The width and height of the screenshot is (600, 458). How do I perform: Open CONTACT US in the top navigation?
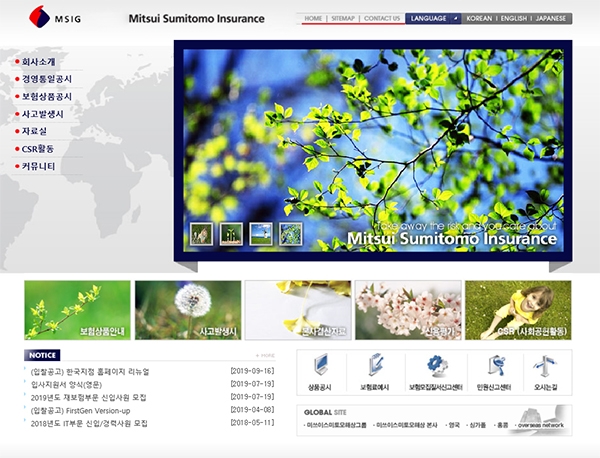click(382, 18)
